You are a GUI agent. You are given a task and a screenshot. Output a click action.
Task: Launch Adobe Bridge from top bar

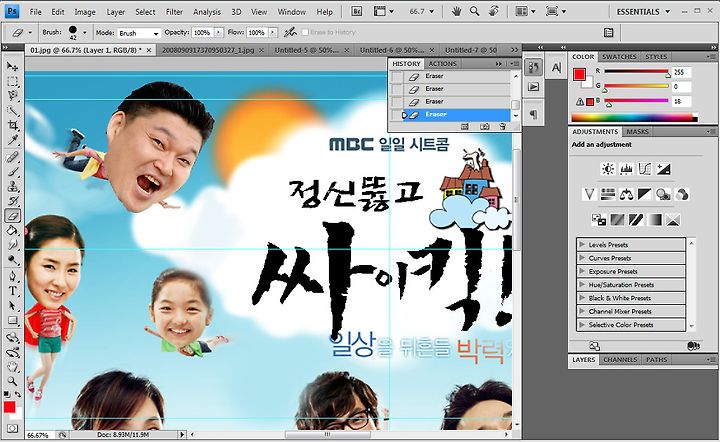pos(356,11)
